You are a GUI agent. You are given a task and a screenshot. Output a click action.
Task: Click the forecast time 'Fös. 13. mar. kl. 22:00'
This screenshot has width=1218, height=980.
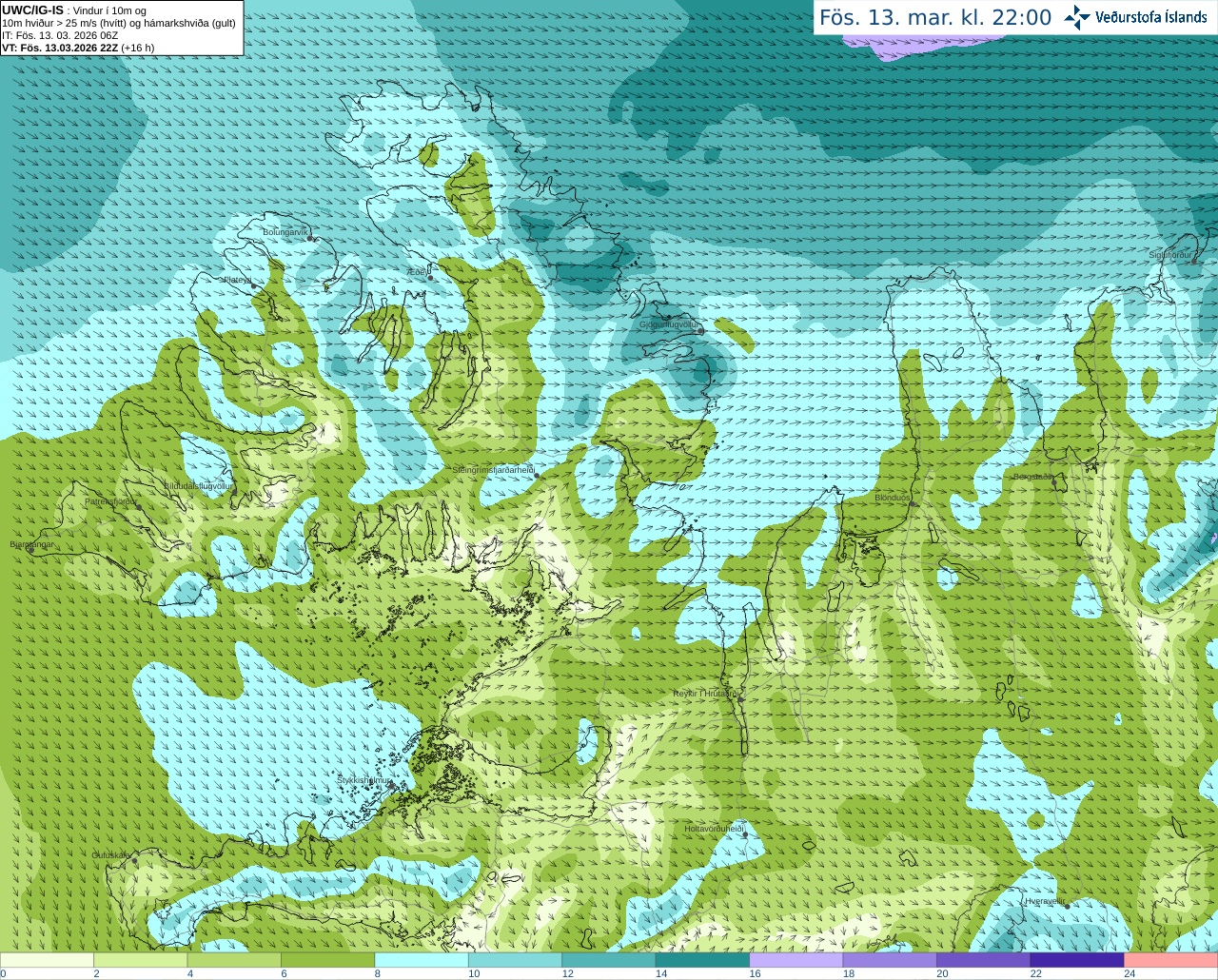tap(935, 17)
